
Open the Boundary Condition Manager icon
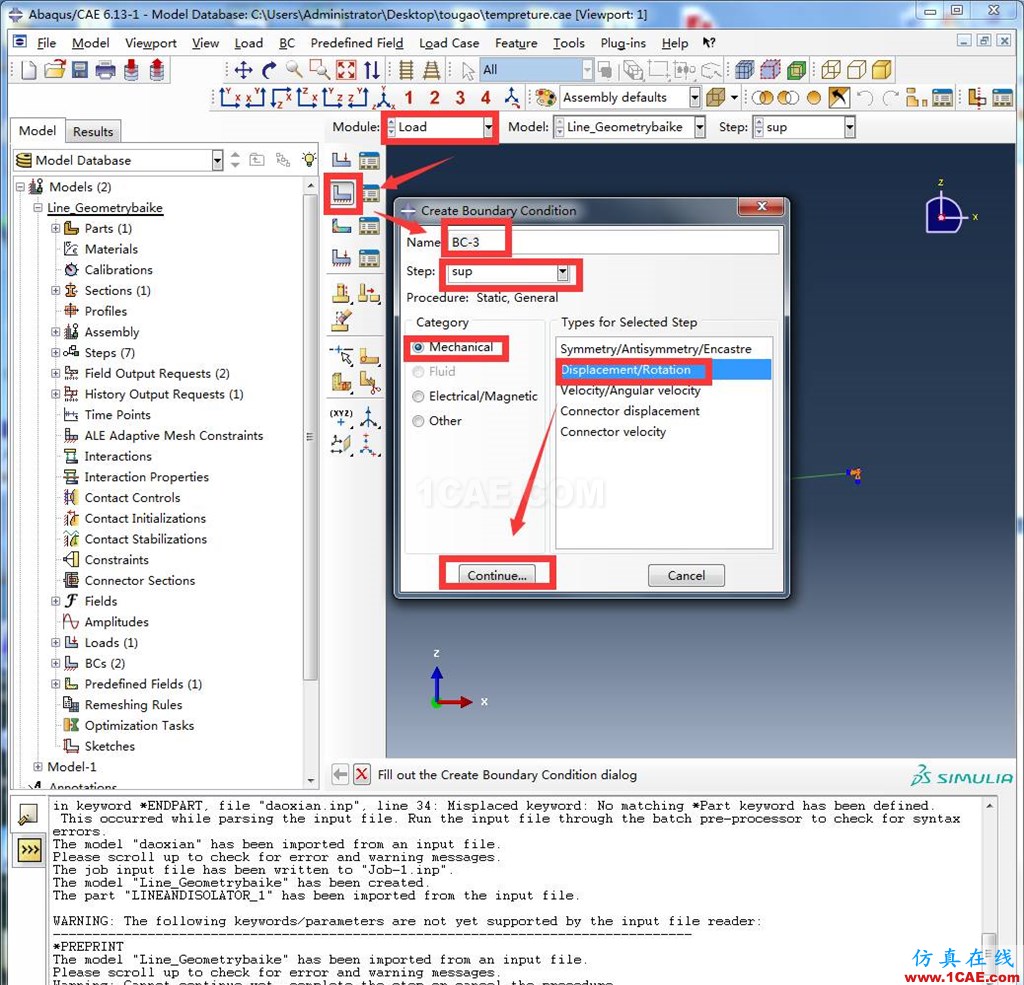[370, 194]
